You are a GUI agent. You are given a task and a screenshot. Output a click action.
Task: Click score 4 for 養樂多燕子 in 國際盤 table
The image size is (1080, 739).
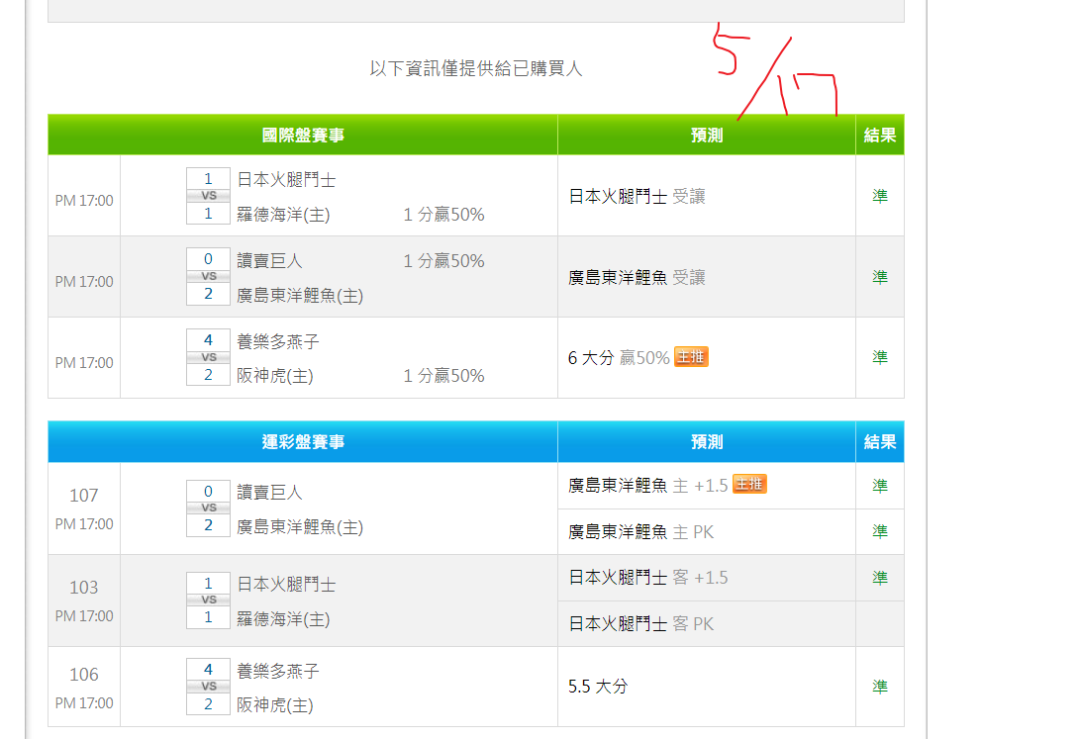point(208,340)
